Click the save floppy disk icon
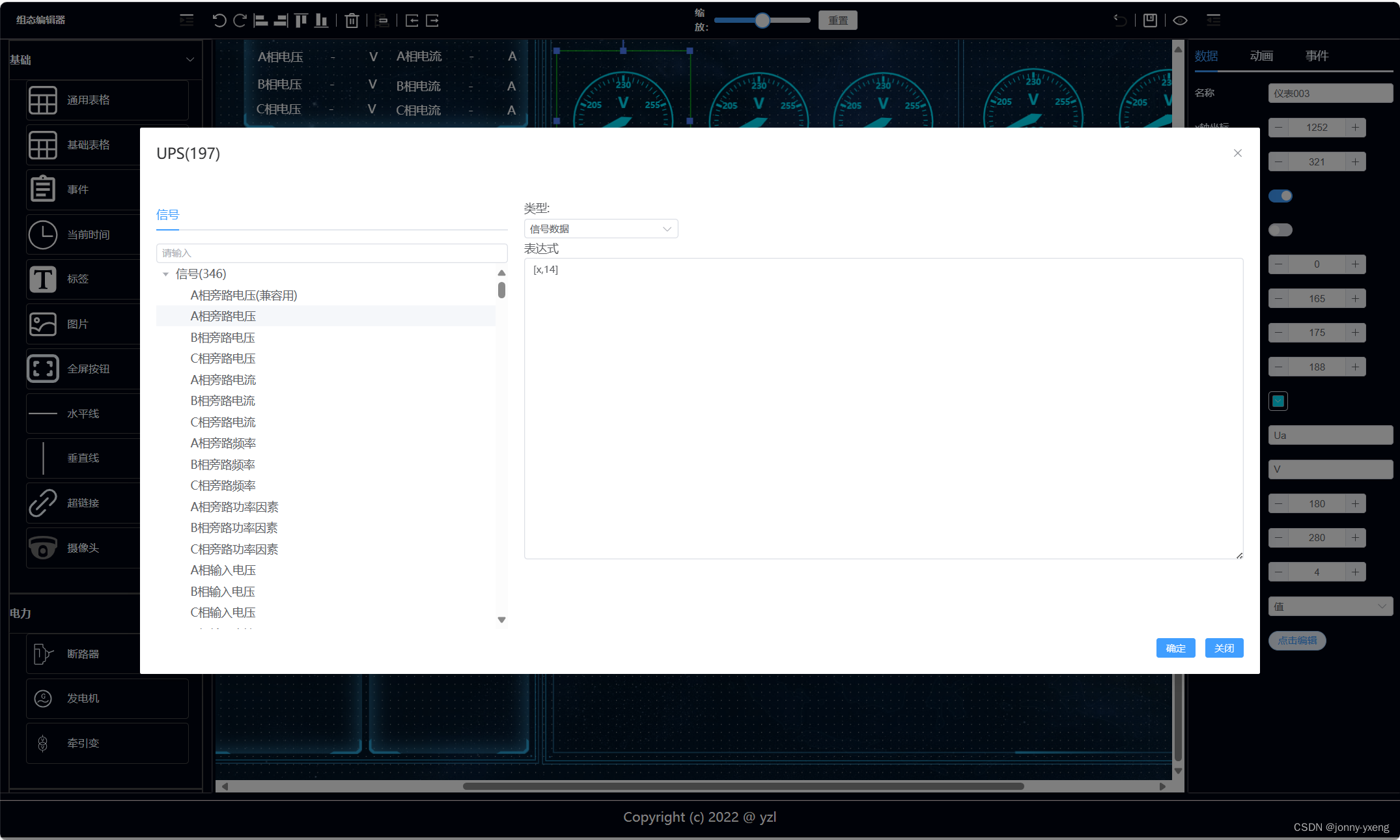Screen dimensions: 1400x840 1151,21
